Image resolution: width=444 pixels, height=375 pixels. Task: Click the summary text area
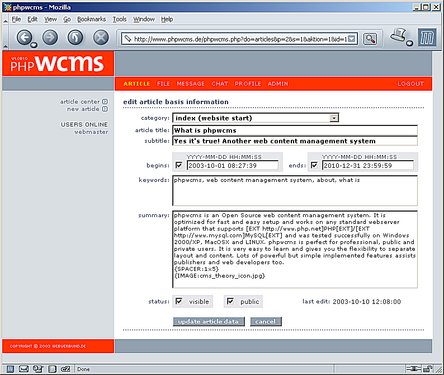click(x=295, y=249)
